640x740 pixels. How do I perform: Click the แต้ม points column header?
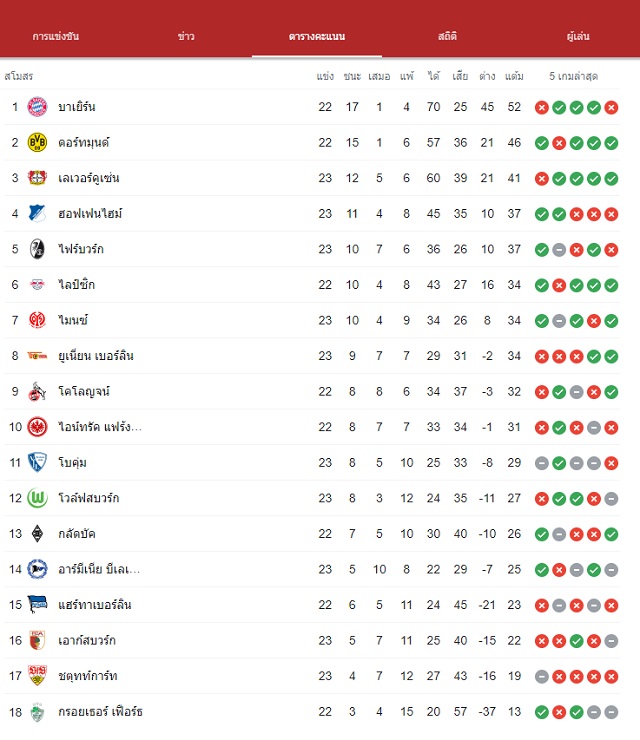tap(514, 76)
